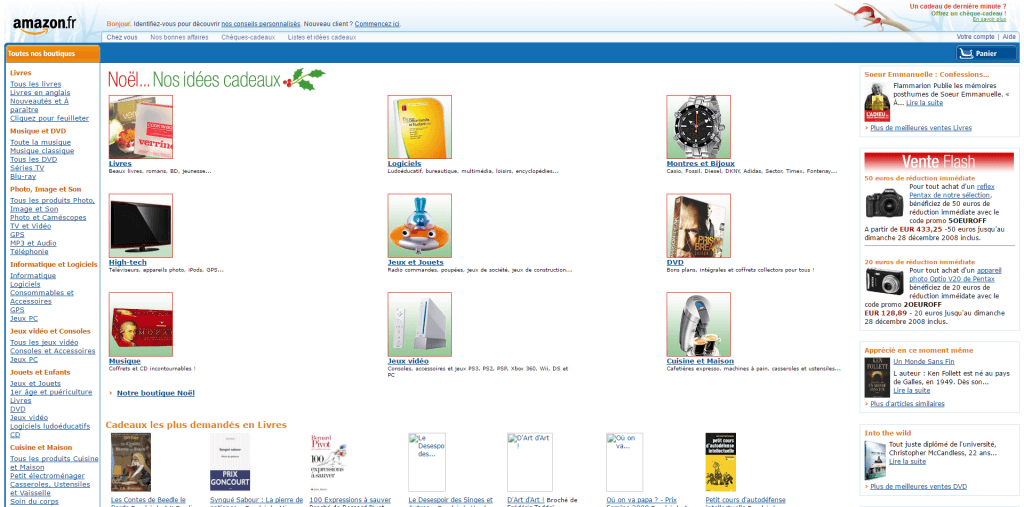
Task: Click Plus de meilleures ventes DVD link
Action: 919,487
